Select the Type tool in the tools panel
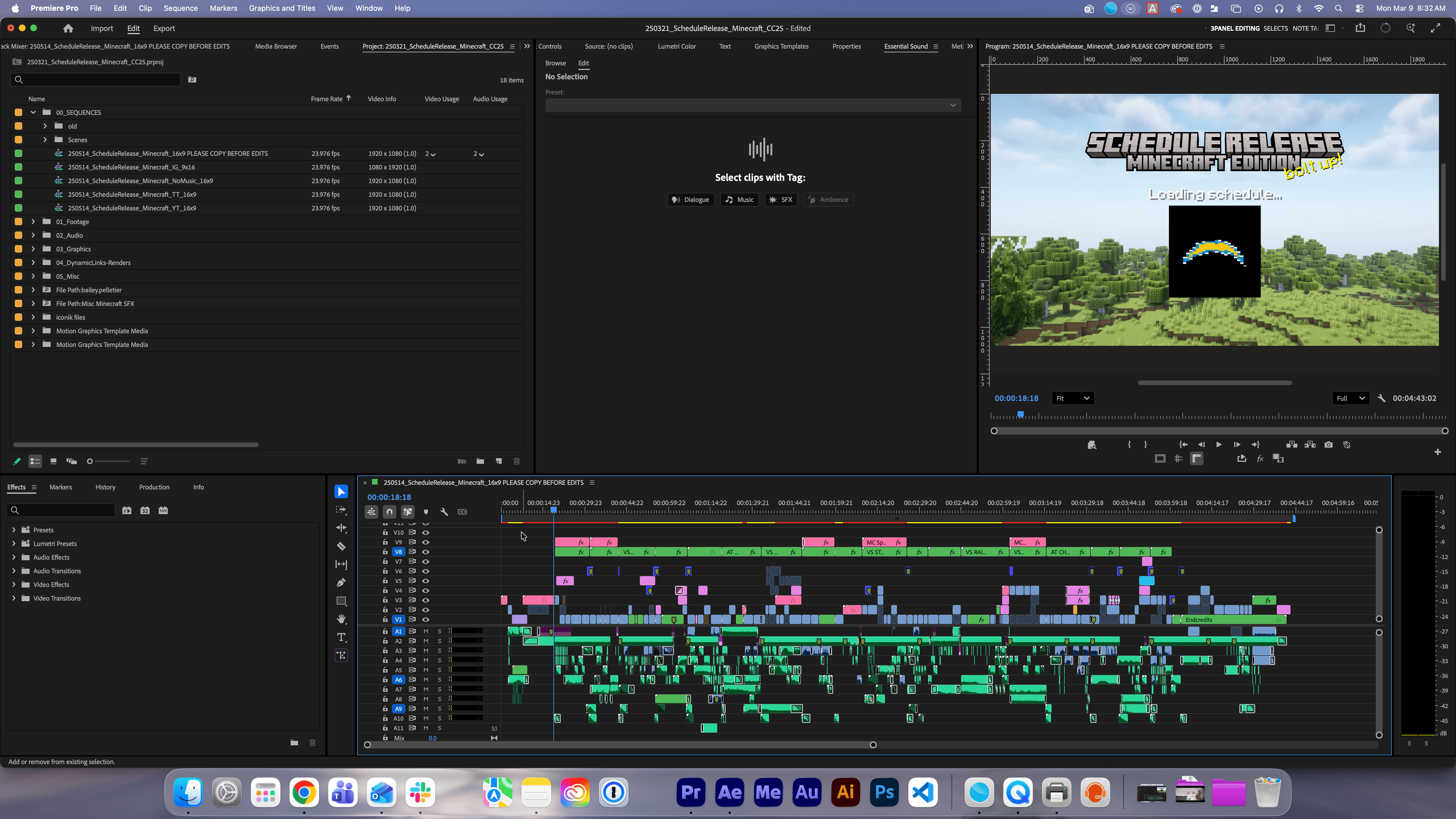This screenshot has width=1456, height=819. (341, 637)
